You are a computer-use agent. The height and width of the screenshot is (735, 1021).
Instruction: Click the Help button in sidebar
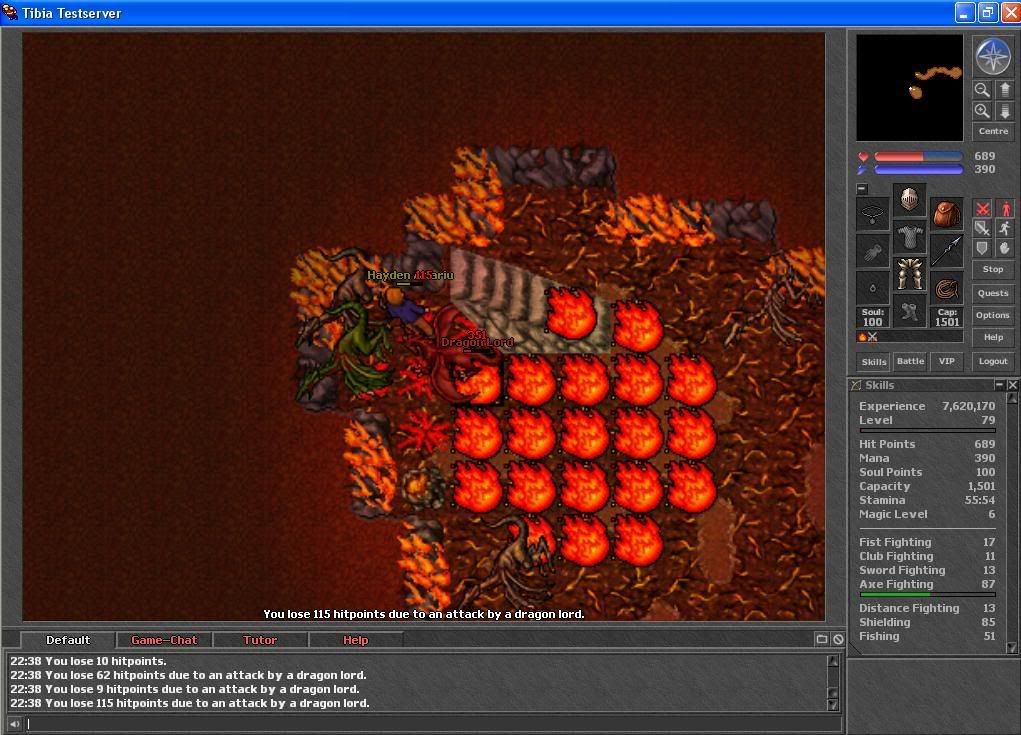click(x=993, y=337)
